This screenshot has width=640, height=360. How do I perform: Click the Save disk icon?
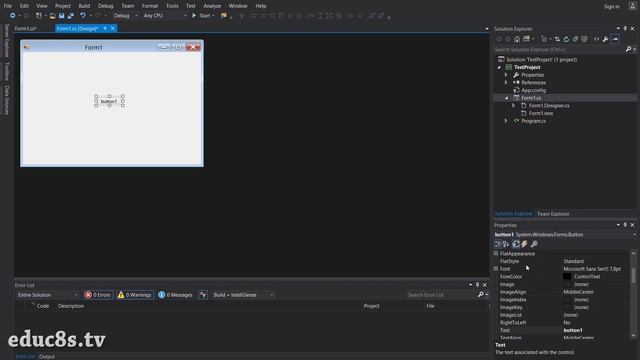coord(61,16)
